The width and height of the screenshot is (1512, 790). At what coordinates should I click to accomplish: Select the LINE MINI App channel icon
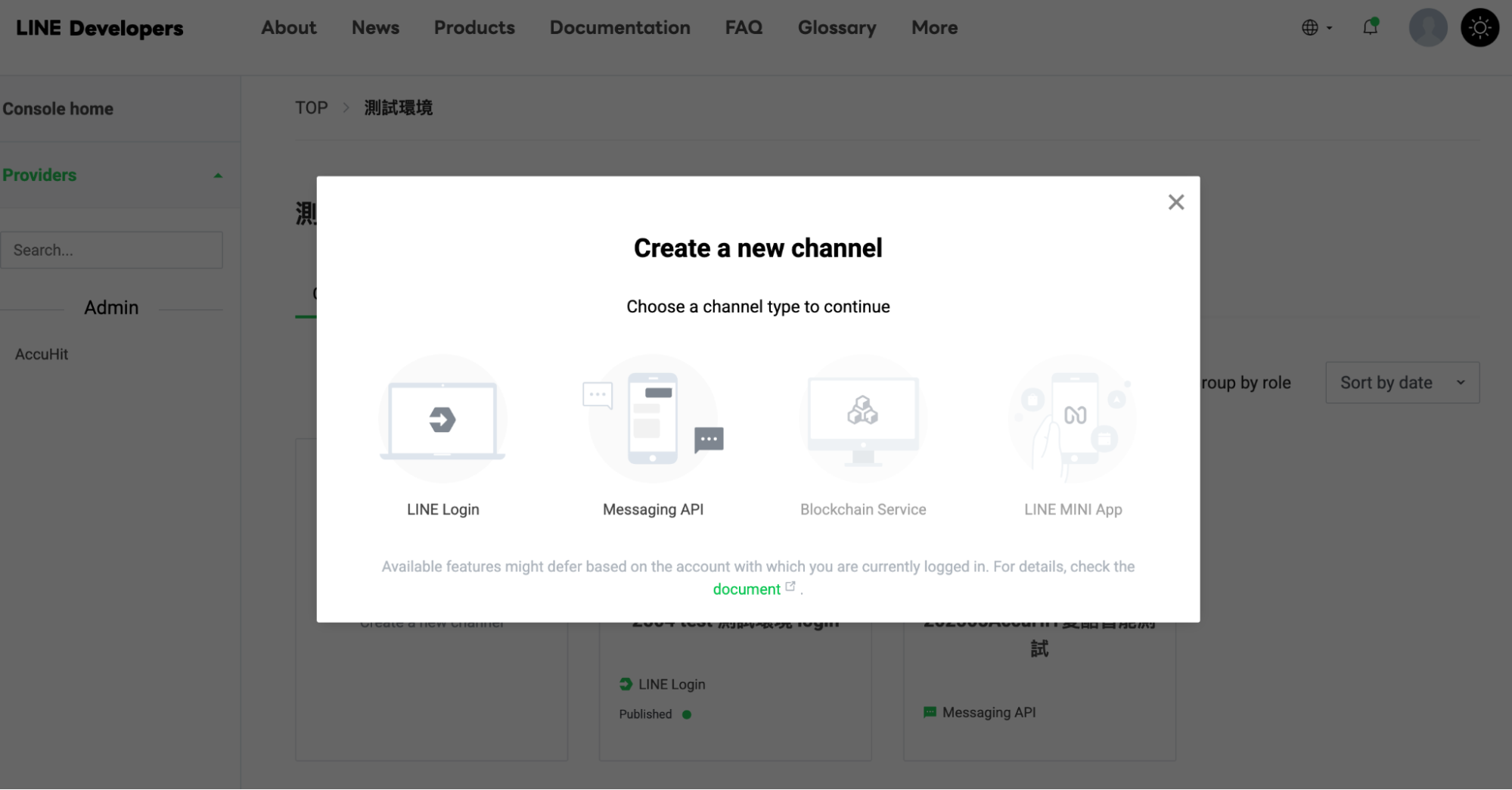point(1073,418)
